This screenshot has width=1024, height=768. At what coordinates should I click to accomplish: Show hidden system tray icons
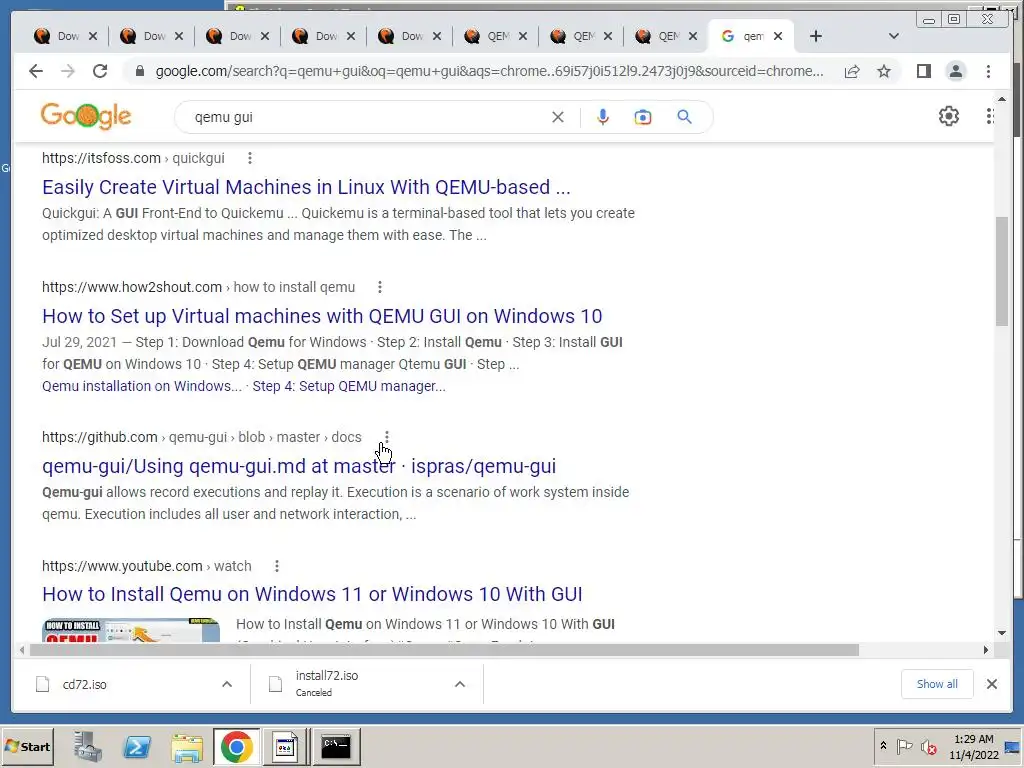click(x=883, y=746)
